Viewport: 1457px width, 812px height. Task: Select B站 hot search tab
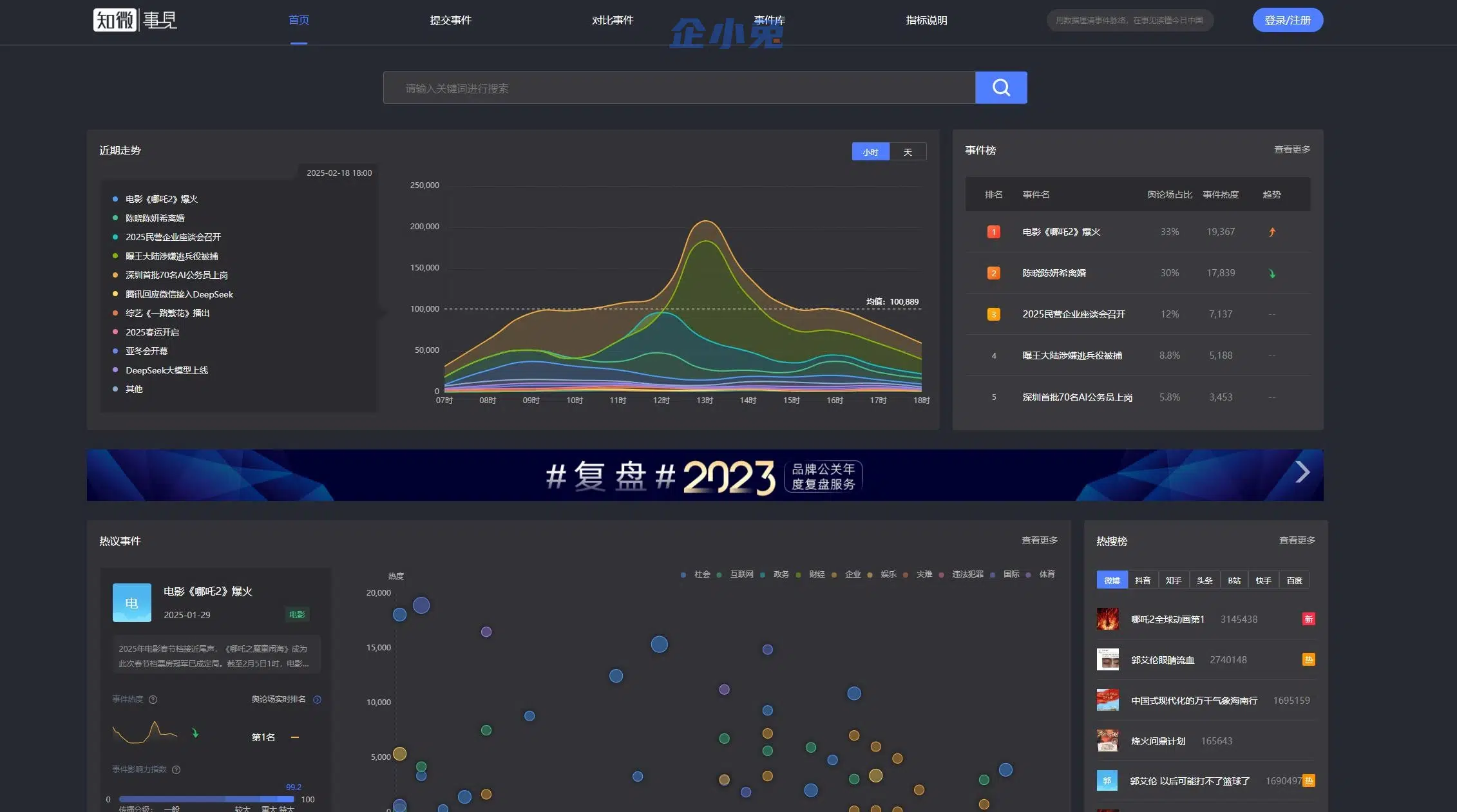tap(1234, 580)
